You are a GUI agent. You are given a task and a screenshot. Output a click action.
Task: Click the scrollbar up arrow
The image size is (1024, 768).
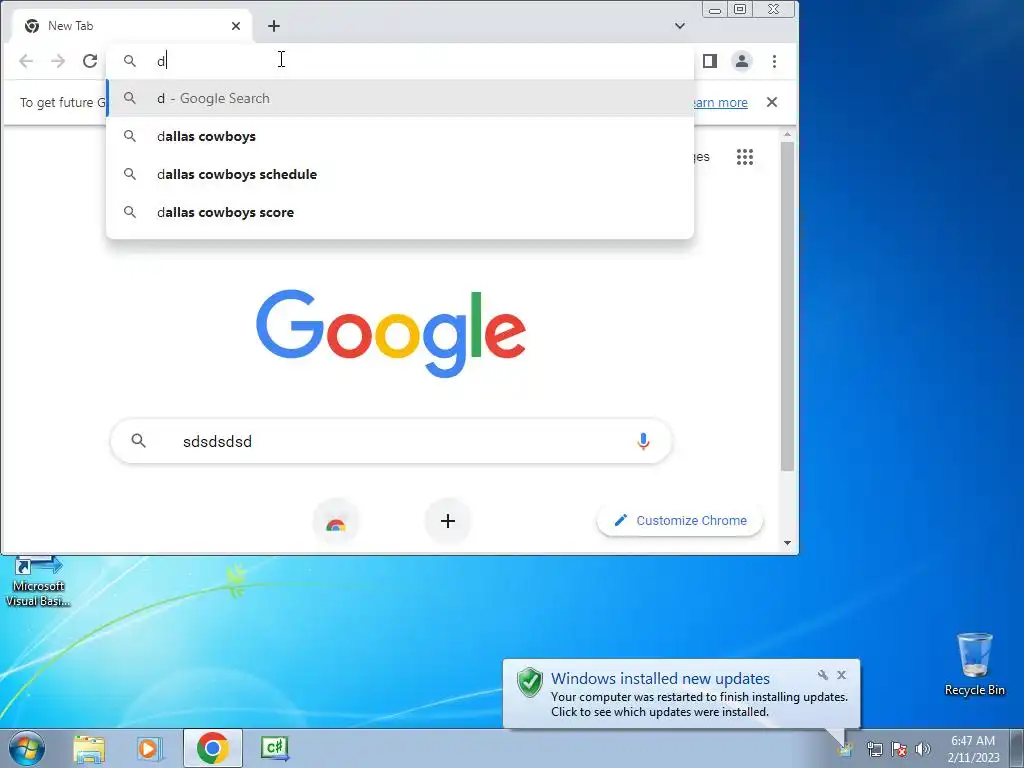[788, 134]
